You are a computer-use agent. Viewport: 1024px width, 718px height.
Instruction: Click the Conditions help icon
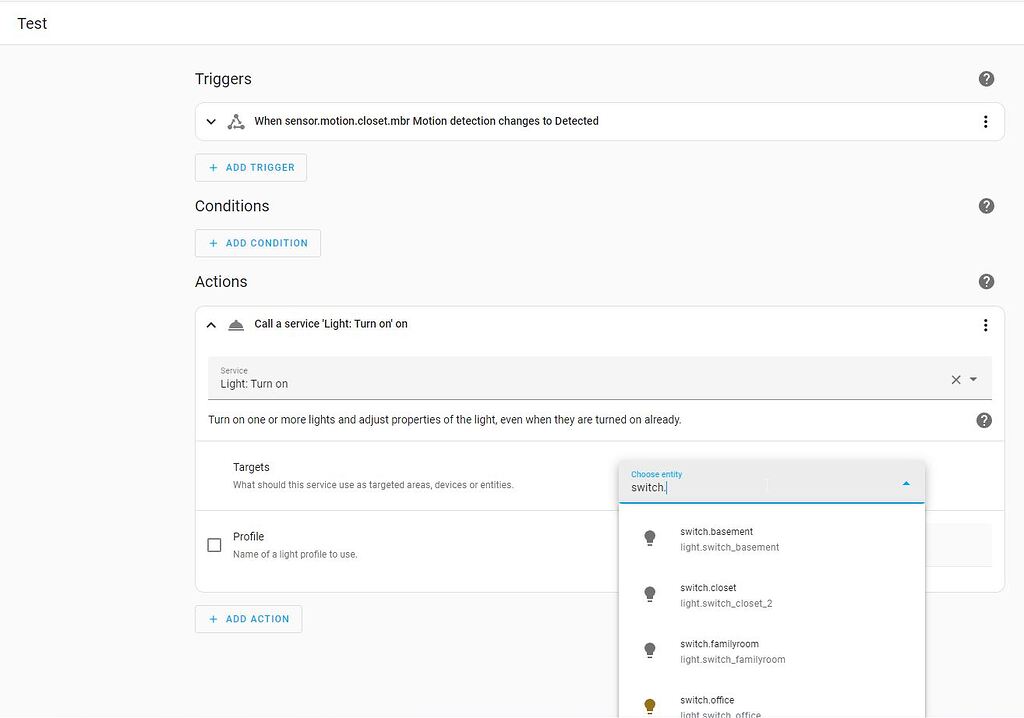tap(986, 206)
